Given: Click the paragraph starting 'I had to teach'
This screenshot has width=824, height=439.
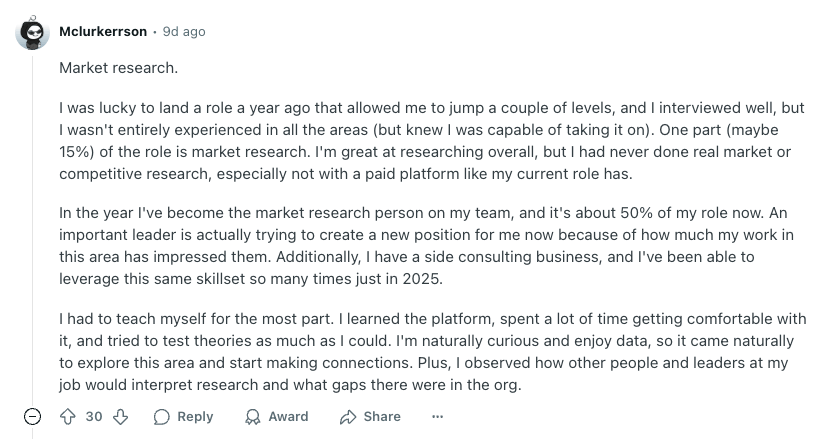Looking at the screenshot, I should [432, 352].
